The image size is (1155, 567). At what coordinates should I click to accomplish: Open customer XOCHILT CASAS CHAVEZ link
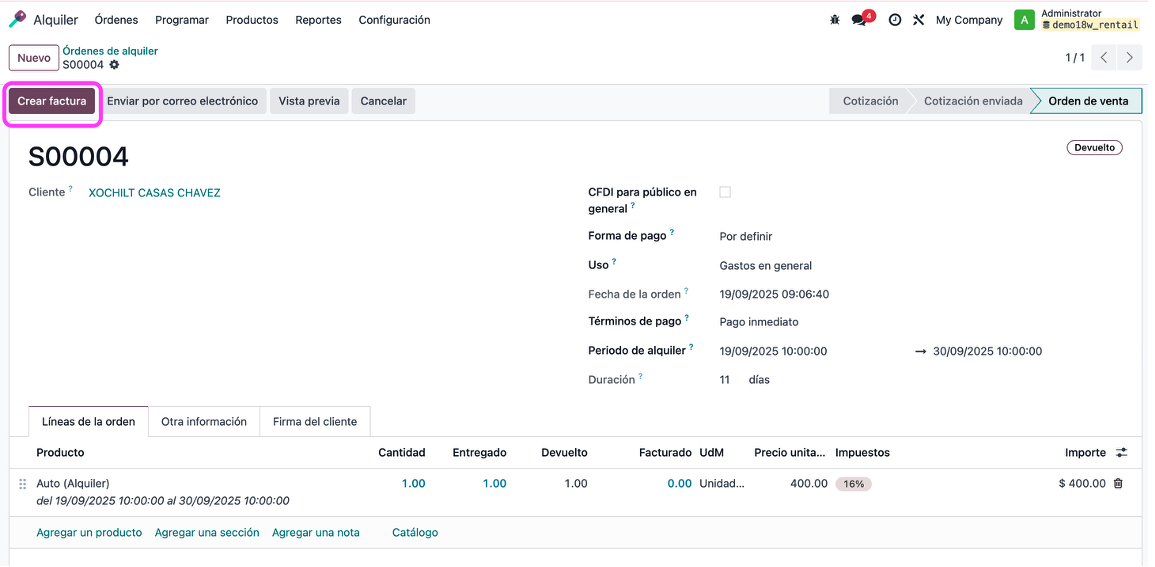(x=154, y=193)
